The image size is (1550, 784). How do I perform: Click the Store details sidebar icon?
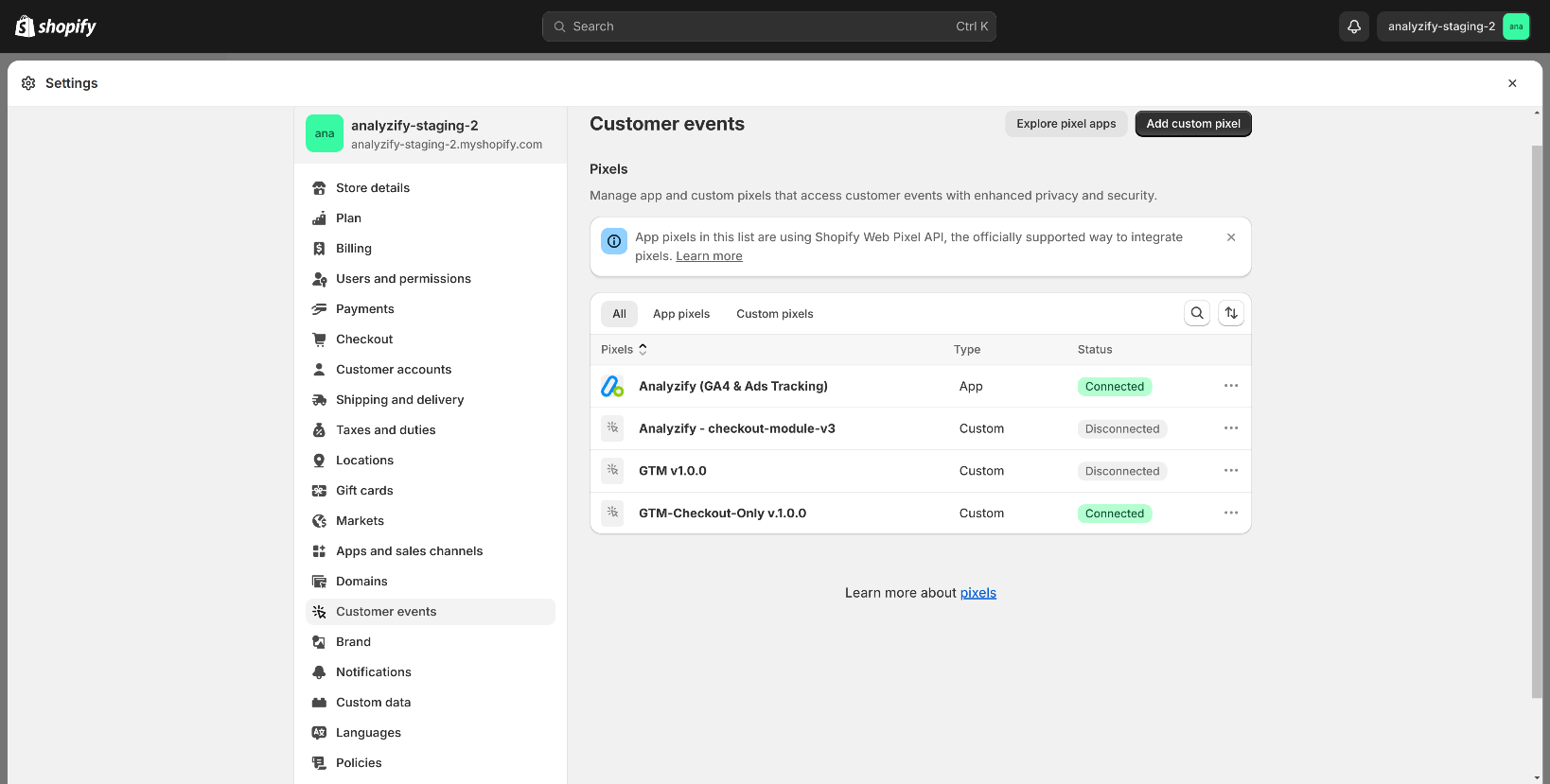click(x=319, y=188)
